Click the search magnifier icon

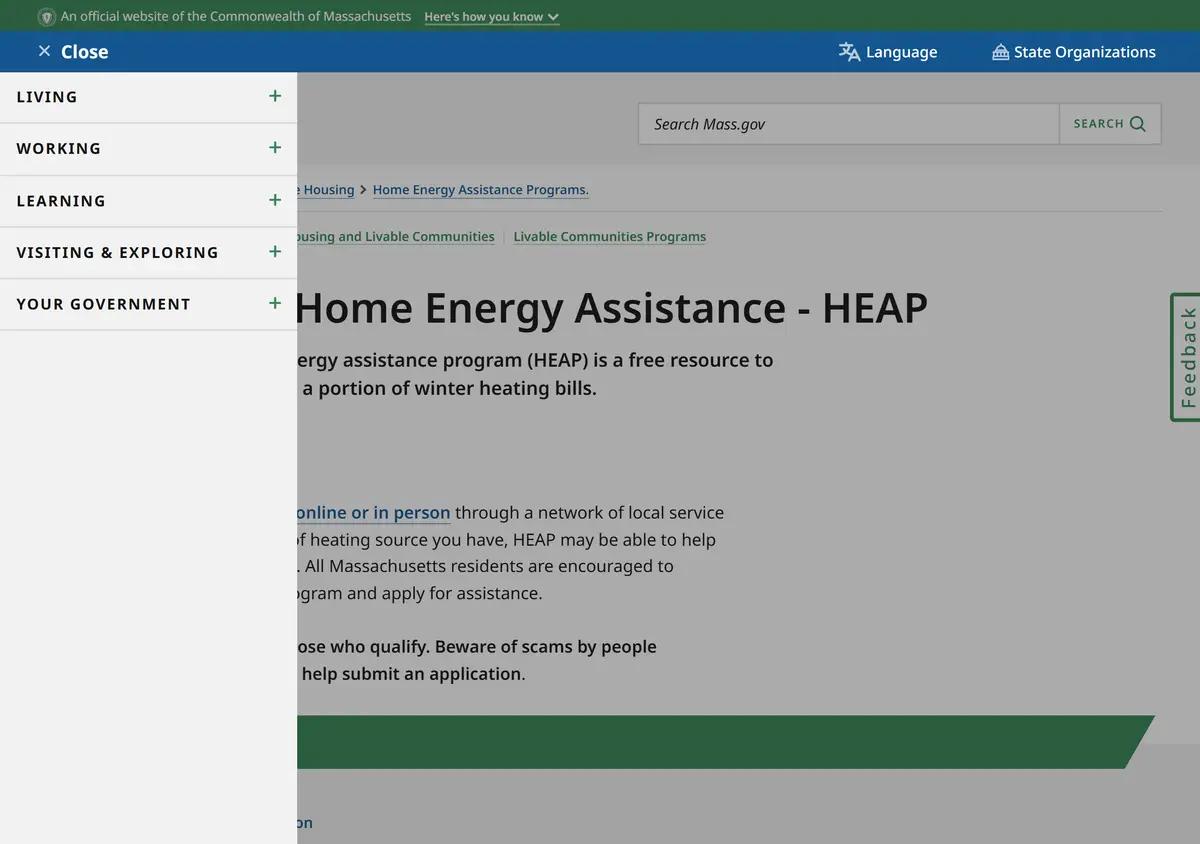(1138, 124)
